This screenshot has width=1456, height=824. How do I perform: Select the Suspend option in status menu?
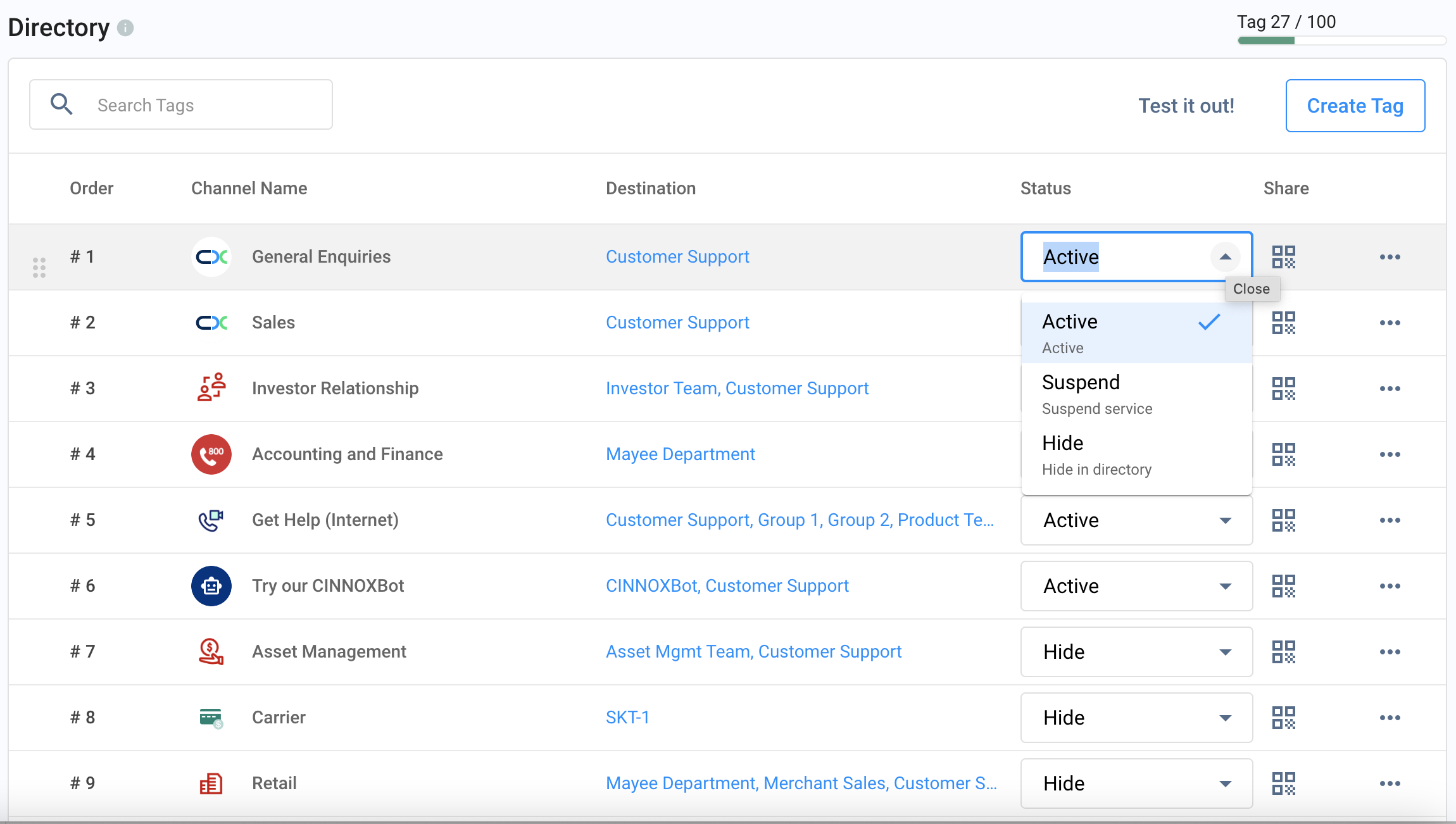pyautogui.click(x=1136, y=394)
